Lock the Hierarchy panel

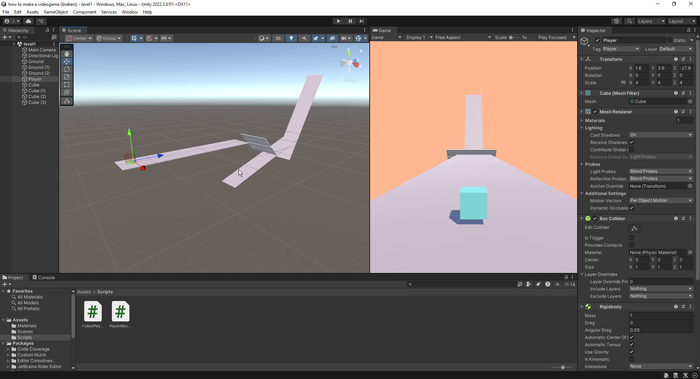click(x=47, y=30)
